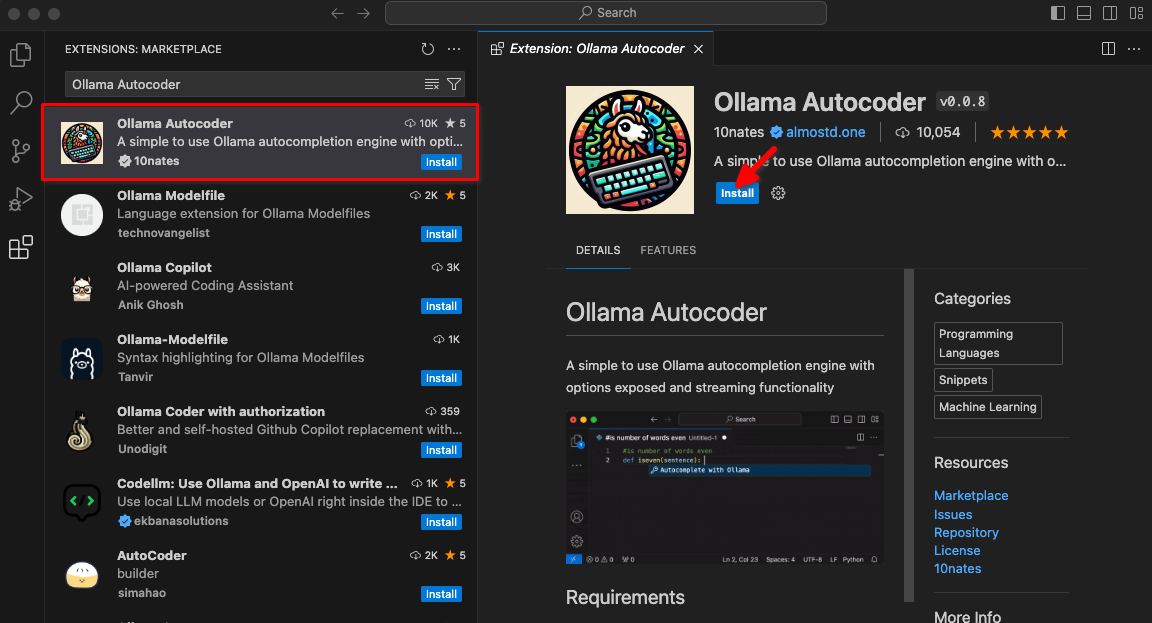Switch to the FEATURES tab
Screen dimensions: 1152x623
click(x=668, y=251)
